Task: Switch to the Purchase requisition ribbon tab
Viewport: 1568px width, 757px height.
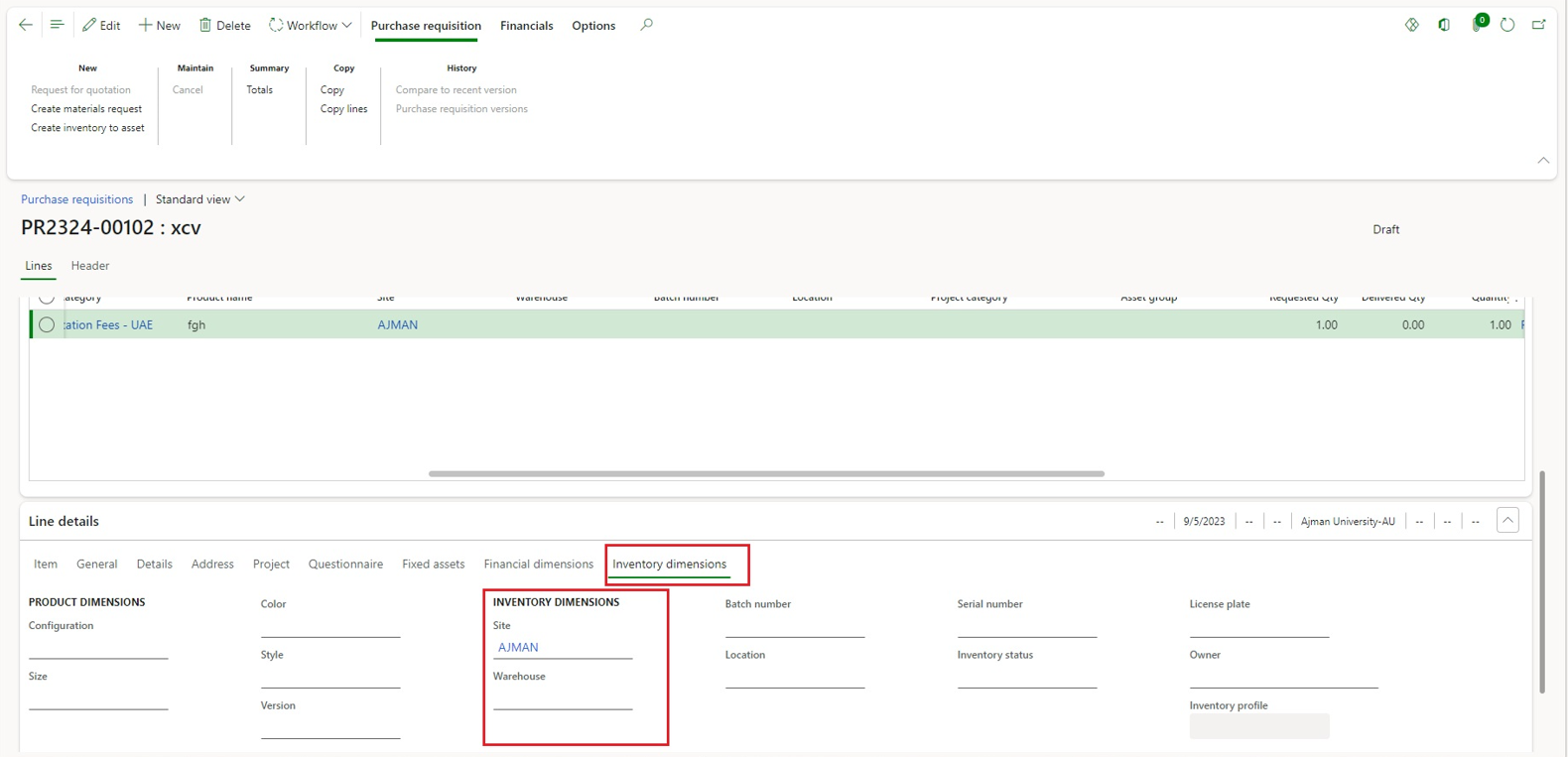Action: point(426,26)
